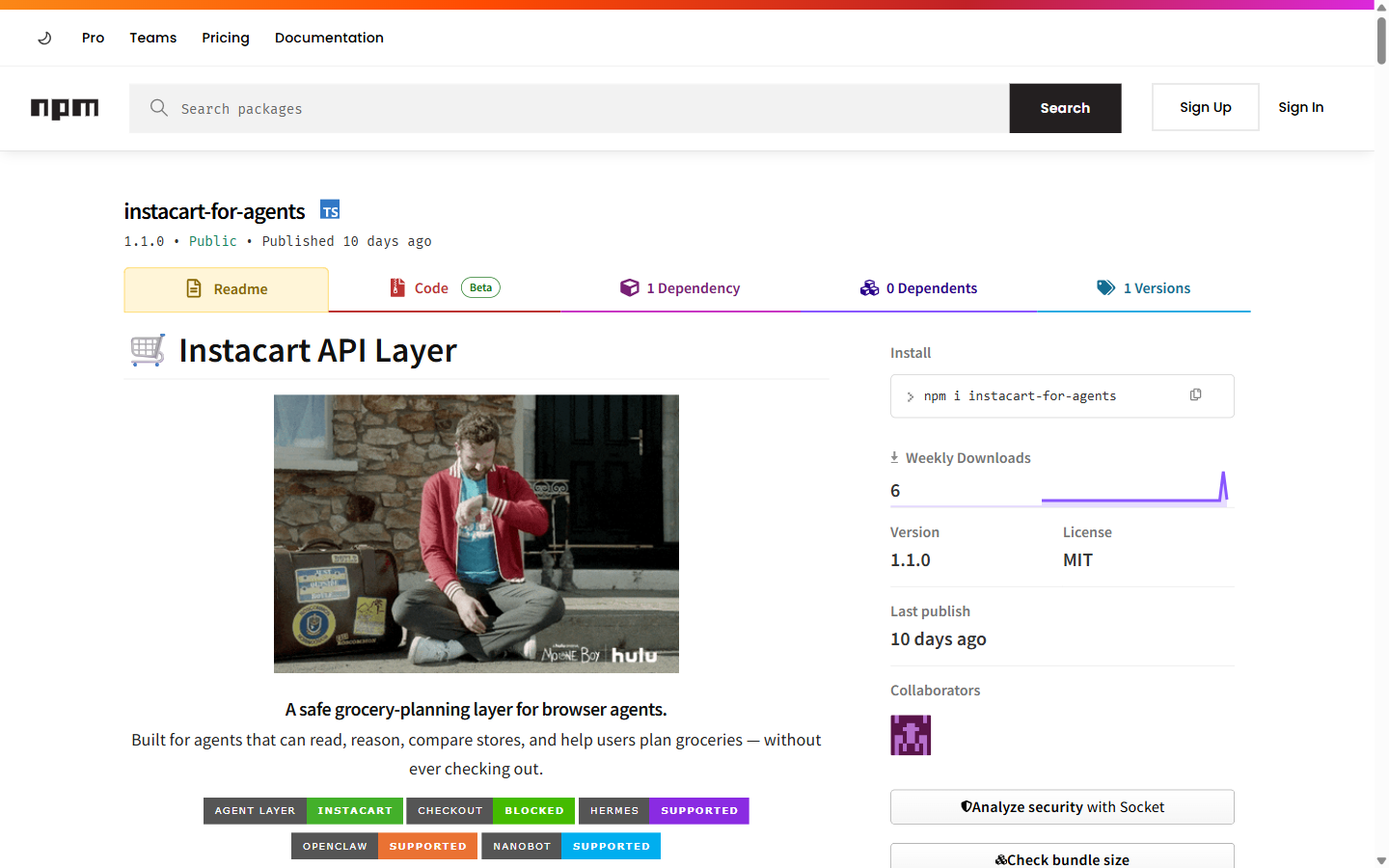Click the Readme document icon
The width and height of the screenshot is (1389, 868).
click(x=194, y=288)
